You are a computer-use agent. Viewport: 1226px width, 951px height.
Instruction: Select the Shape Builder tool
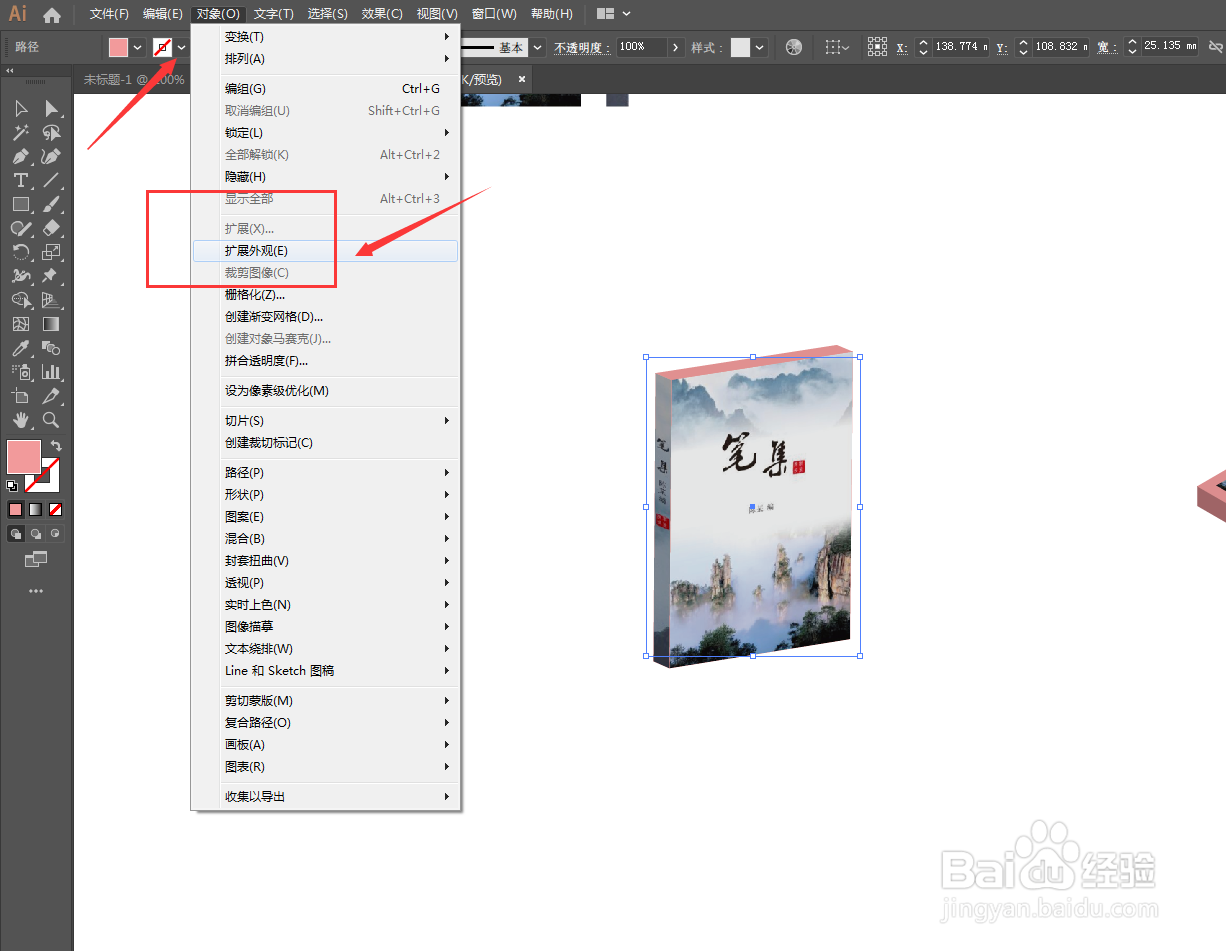(21, 300)
